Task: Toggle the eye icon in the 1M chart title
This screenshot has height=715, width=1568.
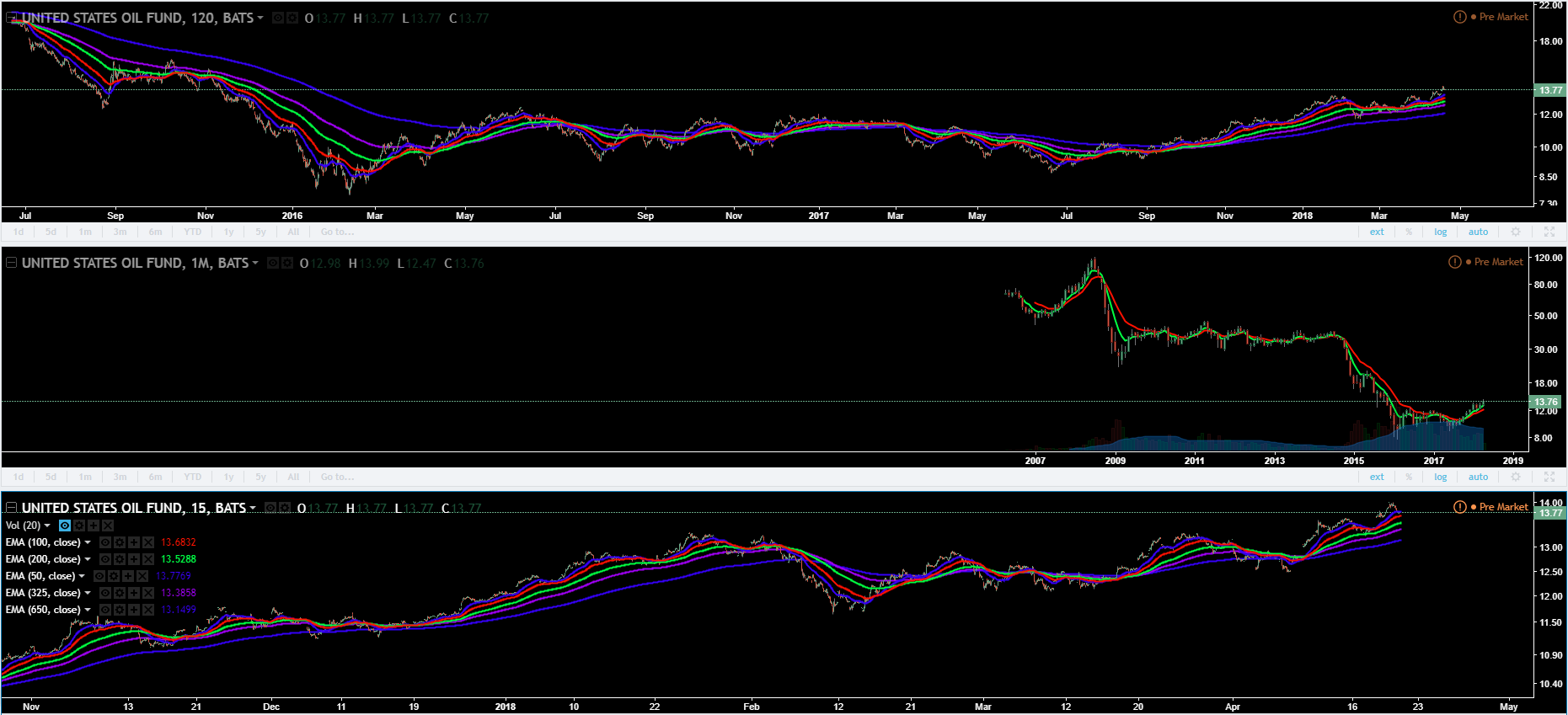Action: click(273, 263)
